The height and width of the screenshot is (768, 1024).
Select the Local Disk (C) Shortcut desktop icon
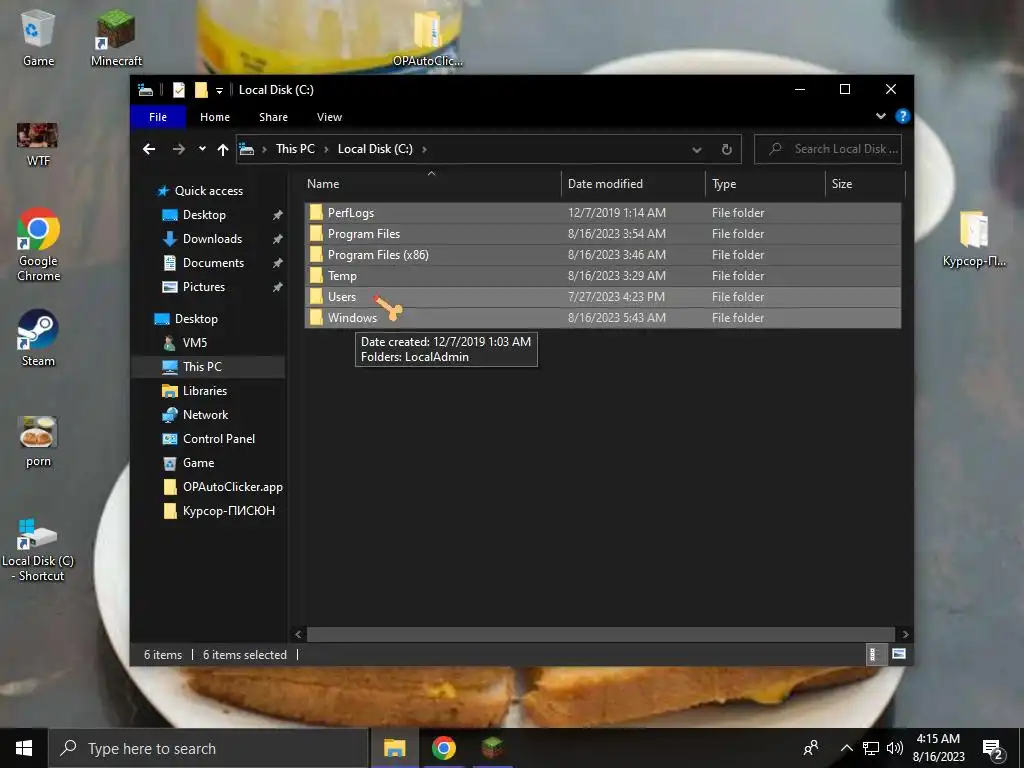pyautogui.click(x=38, y=551)
